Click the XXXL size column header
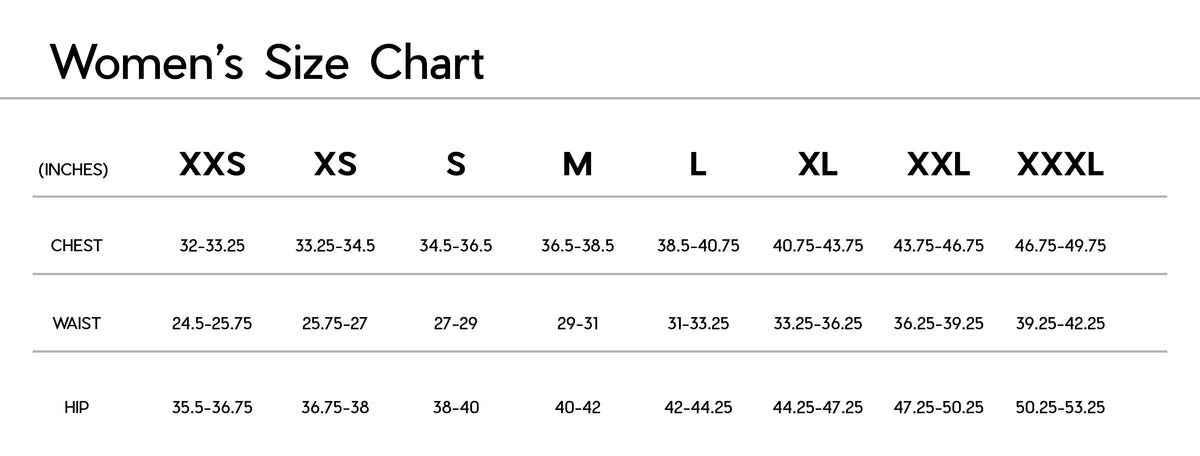 pos(1060,165)
